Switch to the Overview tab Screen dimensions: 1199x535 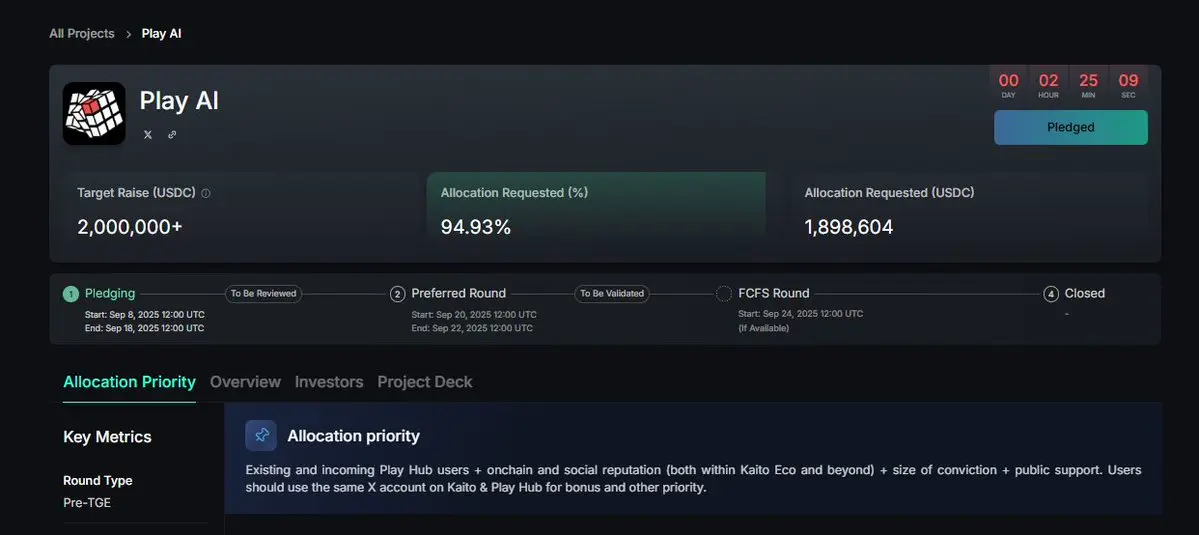pos(245,382)
